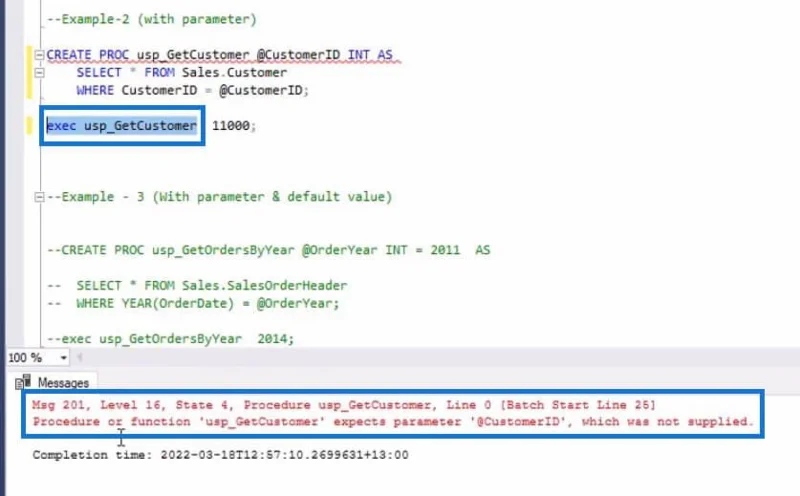Screen dimensions: 800x496
Task: Collapse the SELECT * FROM Sales.Customer statement
Action: (x=39, y=72)
